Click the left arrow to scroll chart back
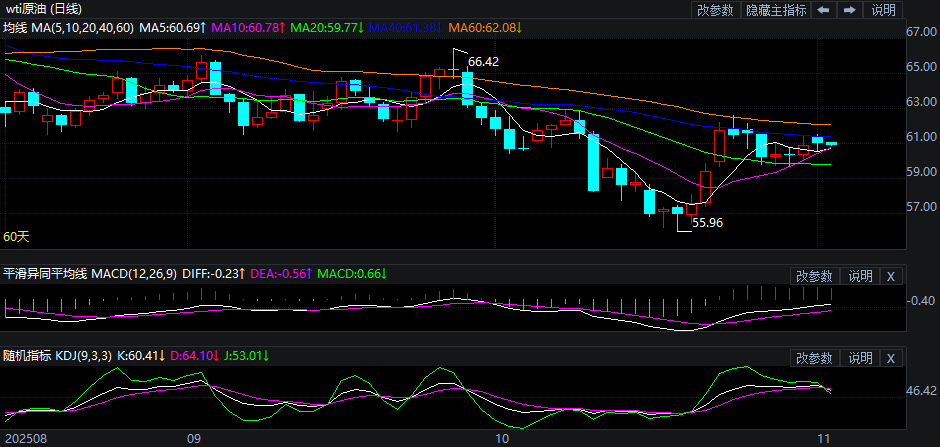 click(823, 10)
